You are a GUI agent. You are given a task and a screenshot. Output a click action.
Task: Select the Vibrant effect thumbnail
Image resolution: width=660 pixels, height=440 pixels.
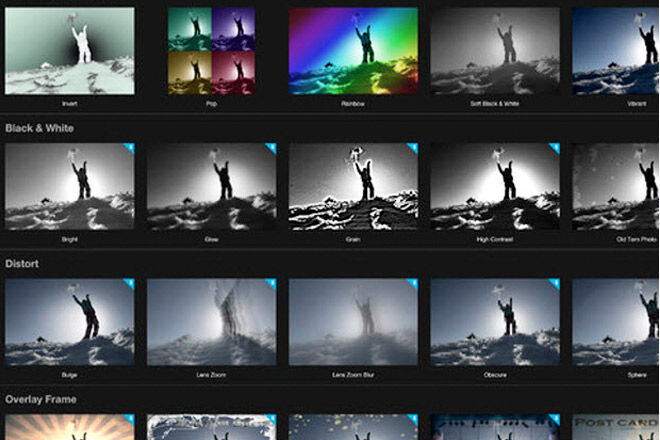[x=616, y=51]
